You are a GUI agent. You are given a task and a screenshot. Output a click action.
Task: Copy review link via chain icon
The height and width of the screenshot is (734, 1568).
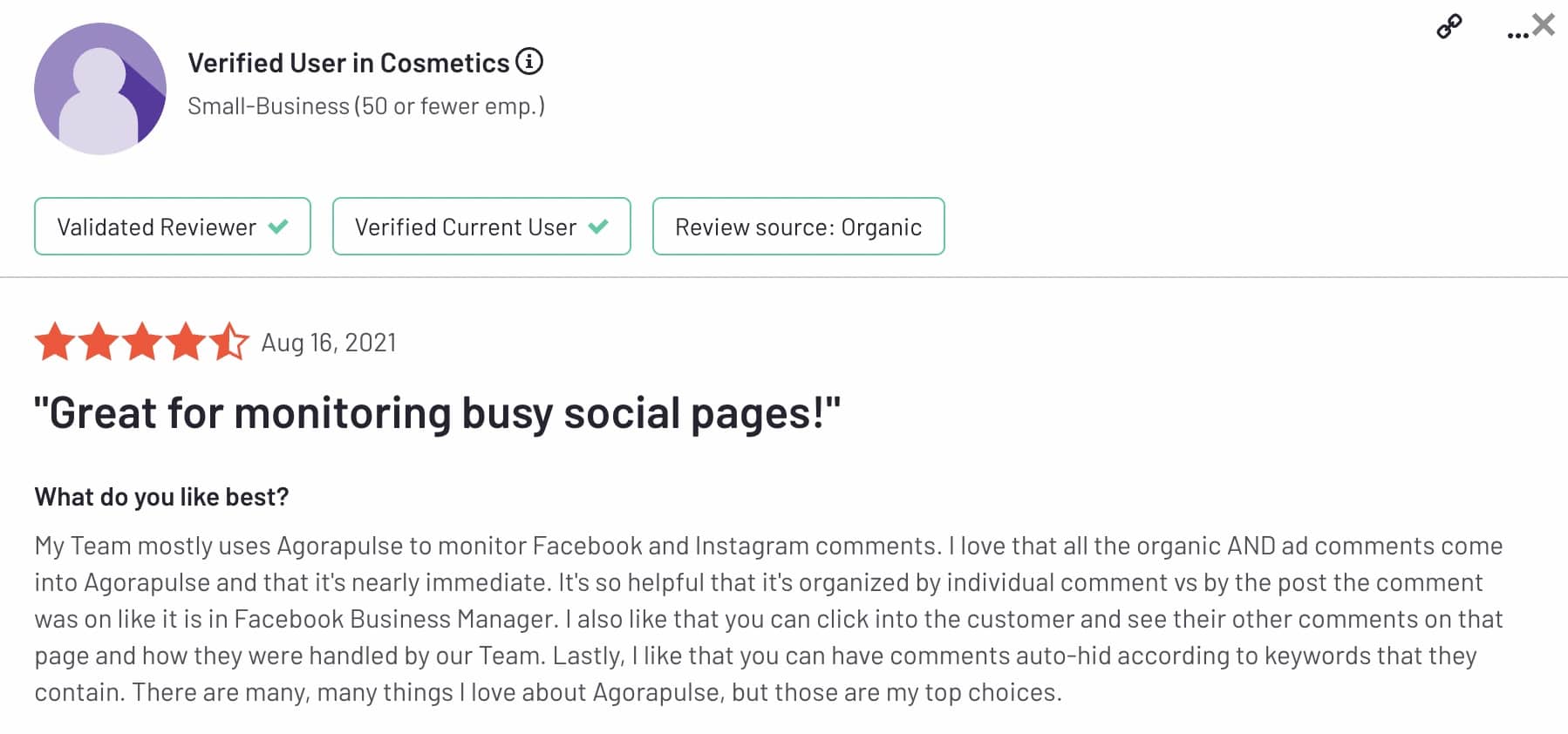pos(1449,26)
